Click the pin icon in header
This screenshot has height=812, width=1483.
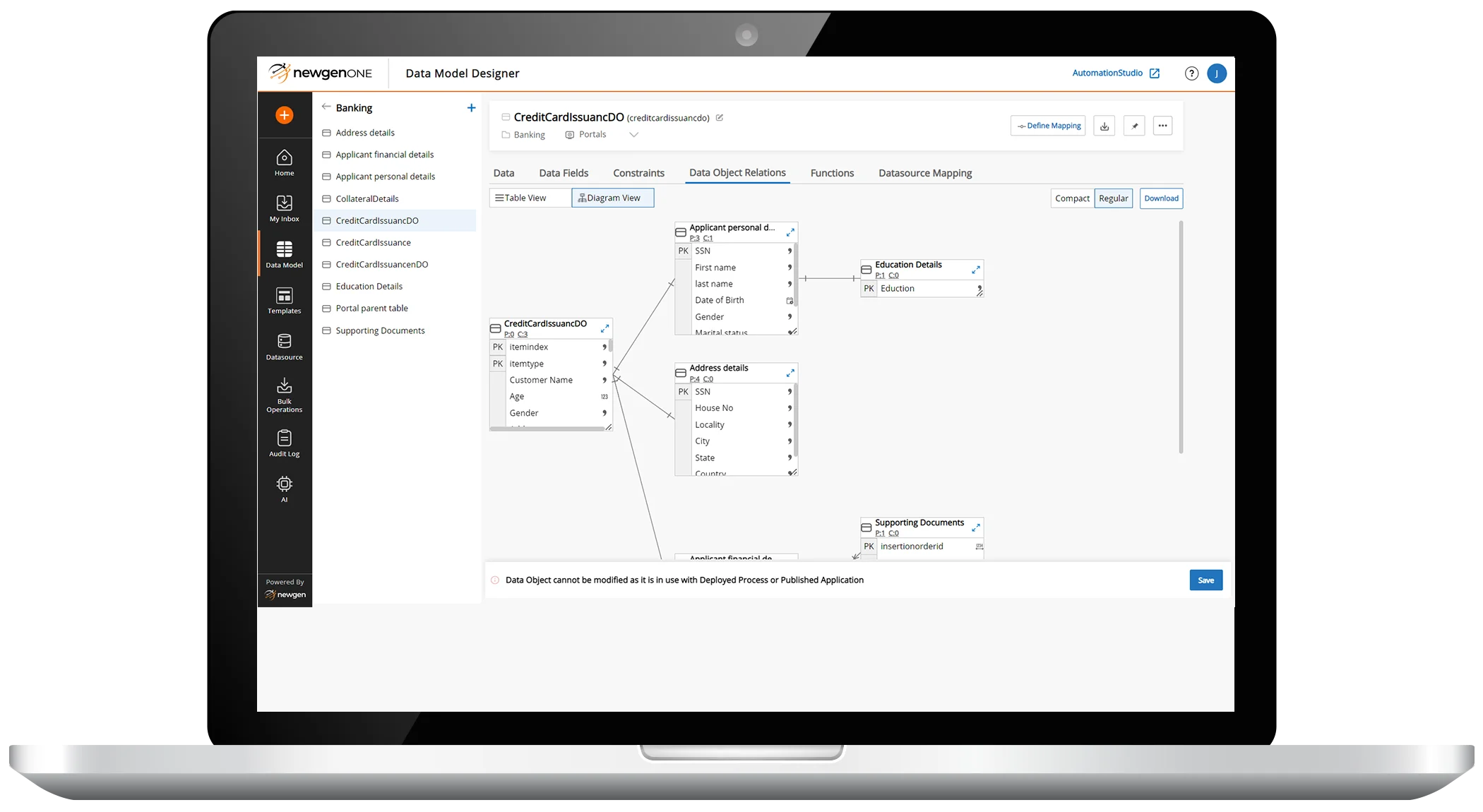coord(1133,126)
